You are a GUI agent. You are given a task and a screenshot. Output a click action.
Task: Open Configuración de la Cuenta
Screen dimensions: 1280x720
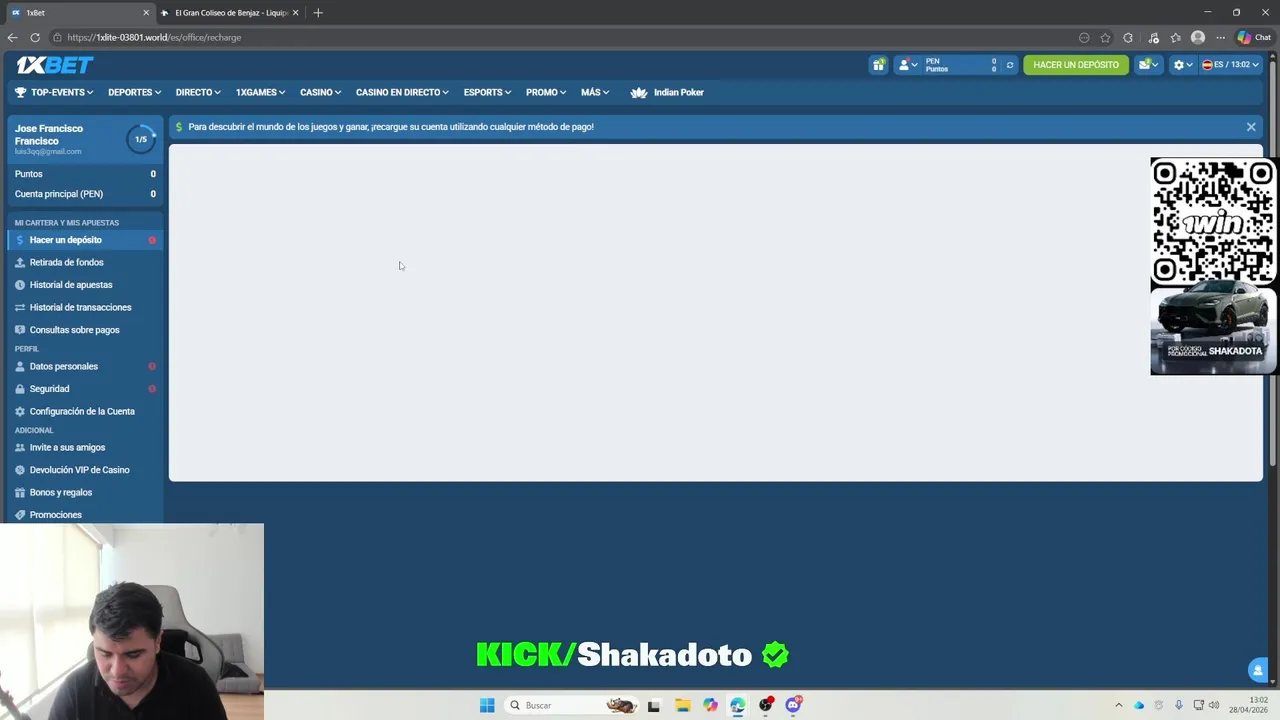pos(82,411)
